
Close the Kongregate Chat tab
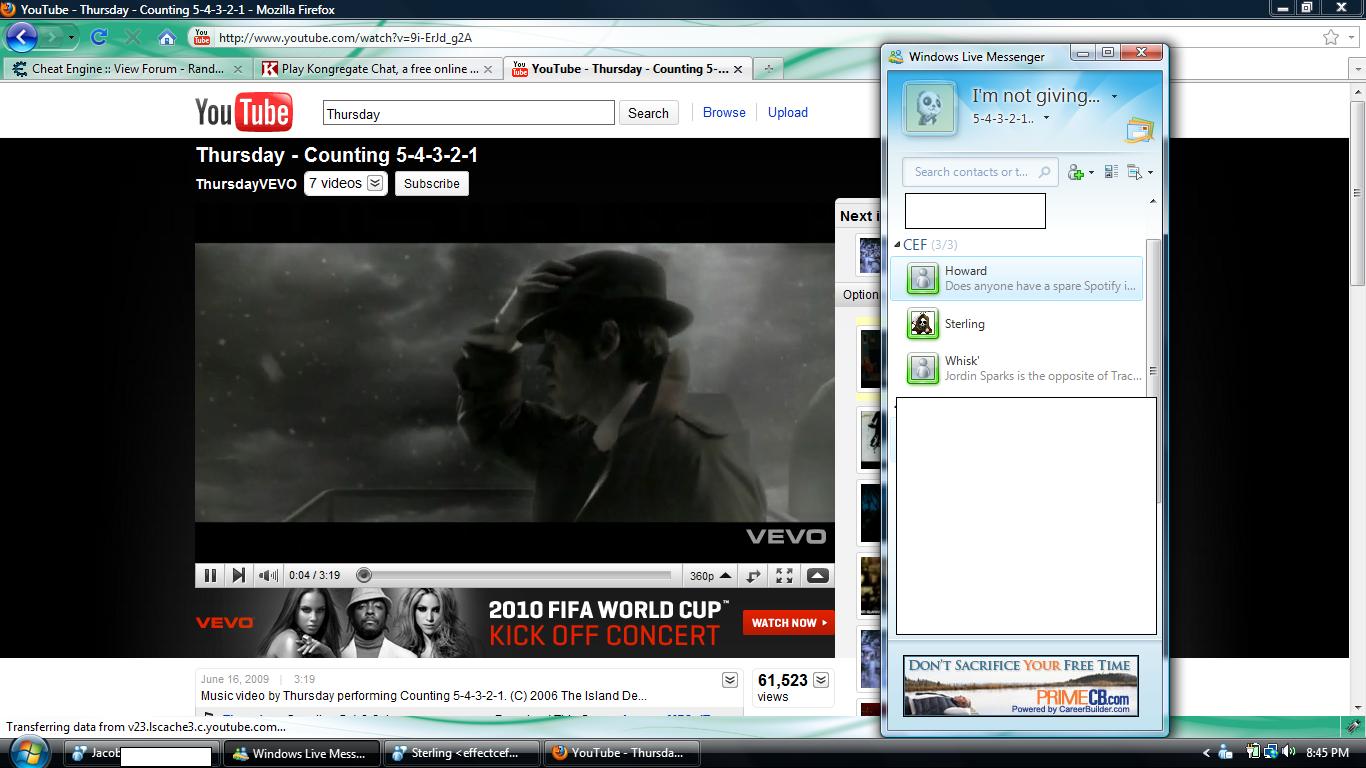point(488,69)
